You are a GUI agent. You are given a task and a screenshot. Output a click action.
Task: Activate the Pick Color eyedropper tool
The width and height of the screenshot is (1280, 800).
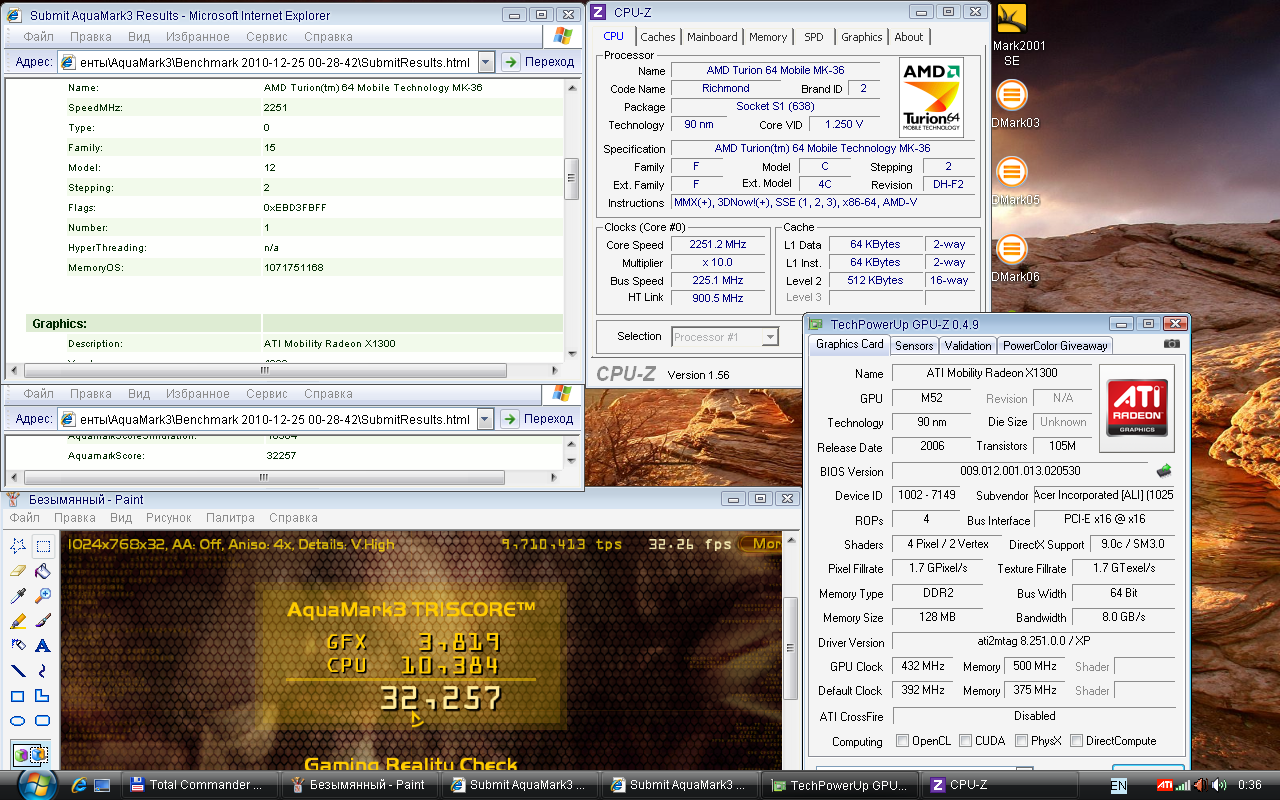(x=18, y=595)
